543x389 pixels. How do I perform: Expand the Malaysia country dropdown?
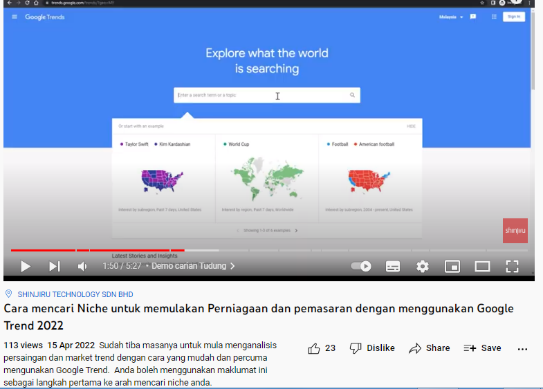451,17
